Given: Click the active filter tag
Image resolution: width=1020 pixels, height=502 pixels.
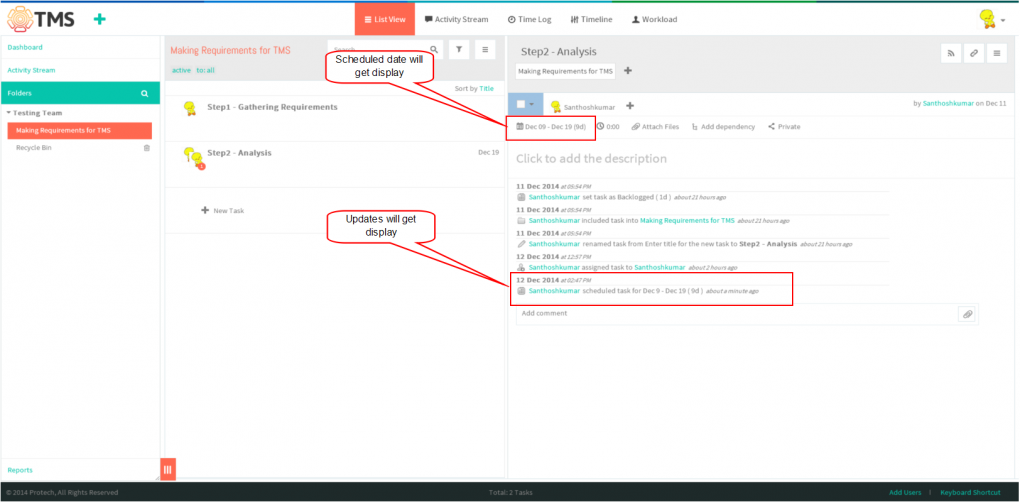Looking at the screenshot, I should [181, 70].
